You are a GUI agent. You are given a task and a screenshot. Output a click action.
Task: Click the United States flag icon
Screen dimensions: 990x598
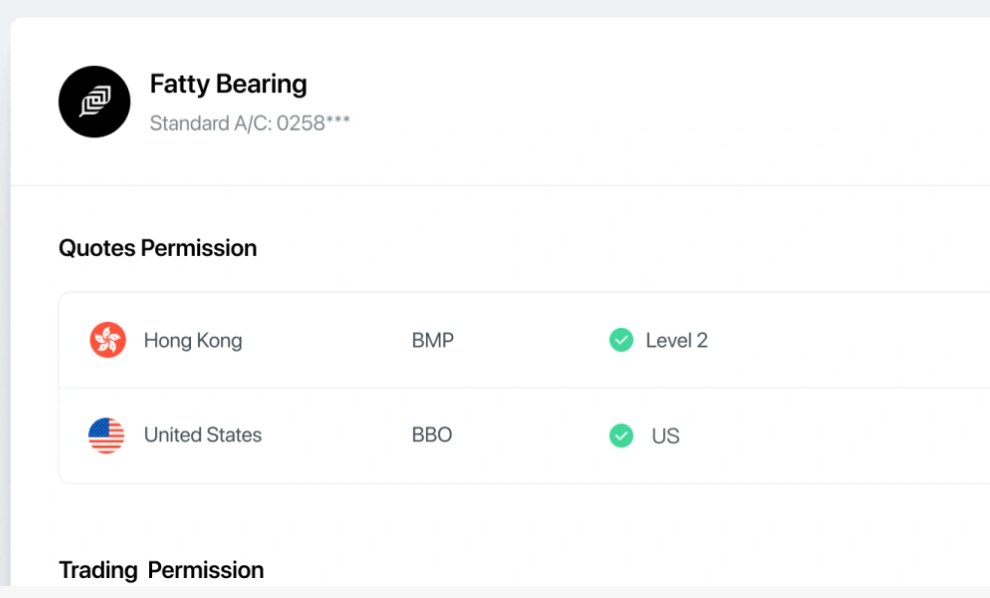point(106,435)
